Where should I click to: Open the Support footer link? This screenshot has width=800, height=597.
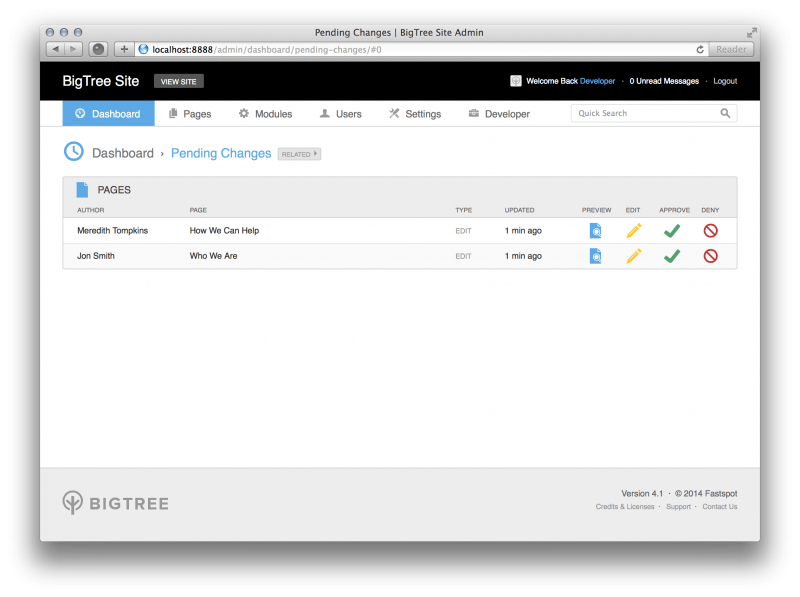(x=678, y=507)
